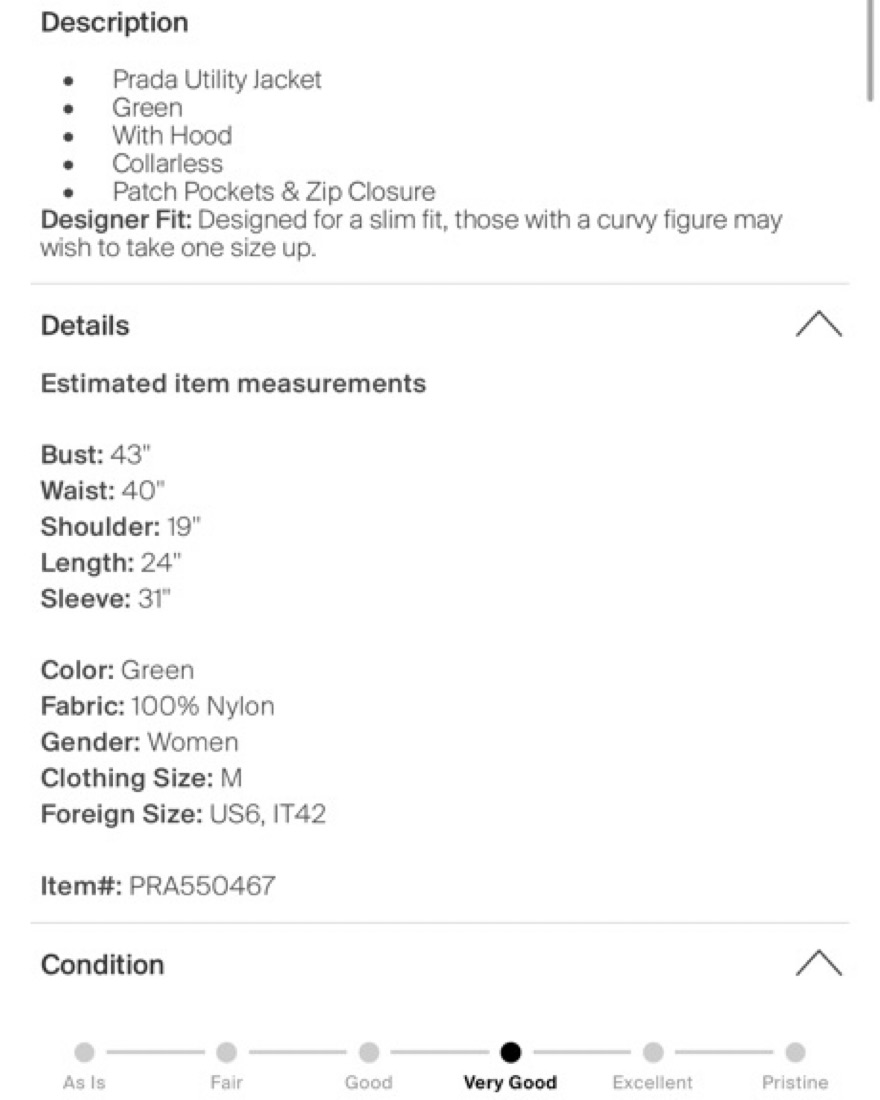Select the Excellent condition dot
The image size is (880, 1100).
tap(653, 1052)
